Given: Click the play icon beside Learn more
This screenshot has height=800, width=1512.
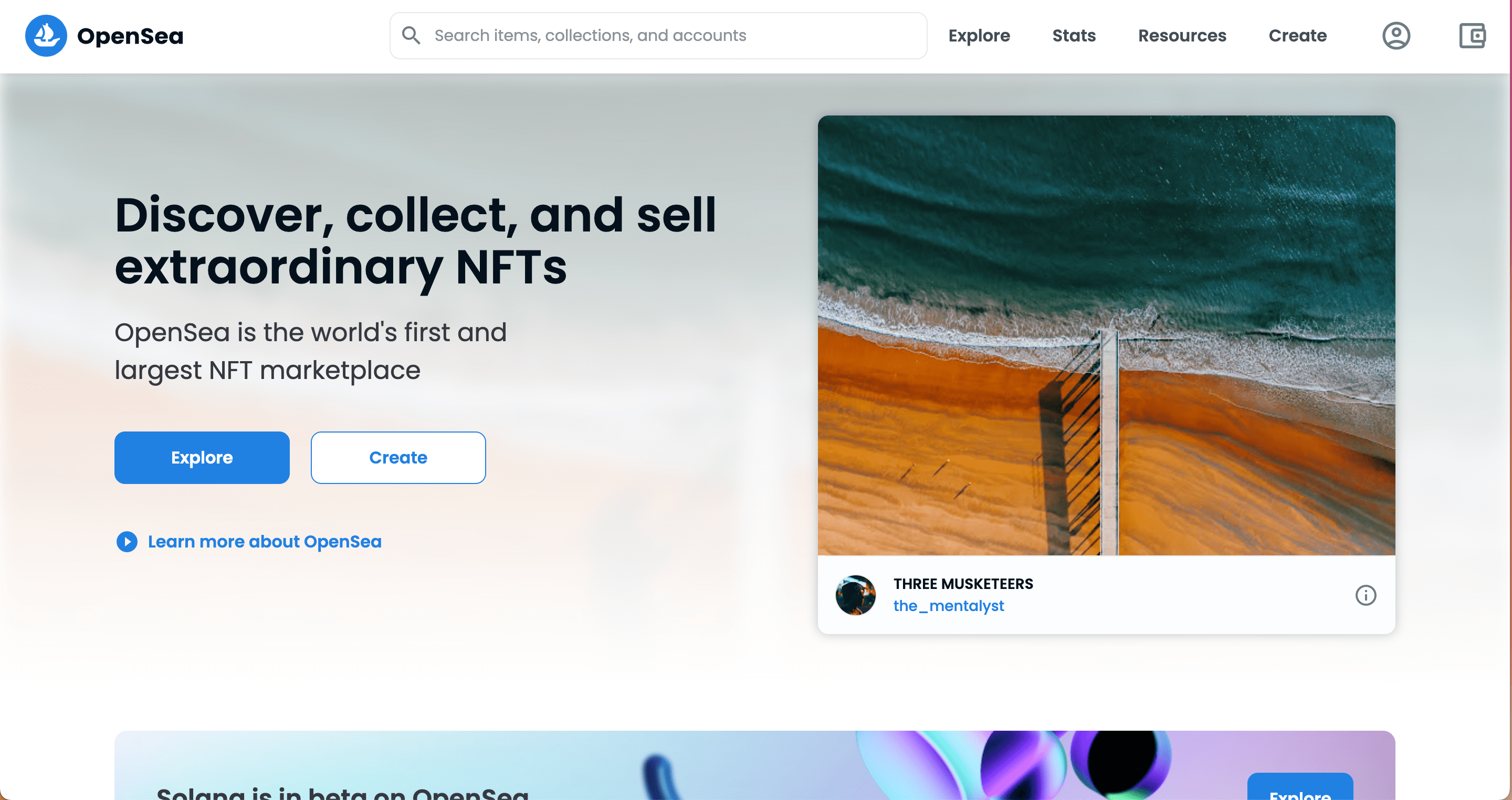Looking at the screenshot, I should click(127, 541).
